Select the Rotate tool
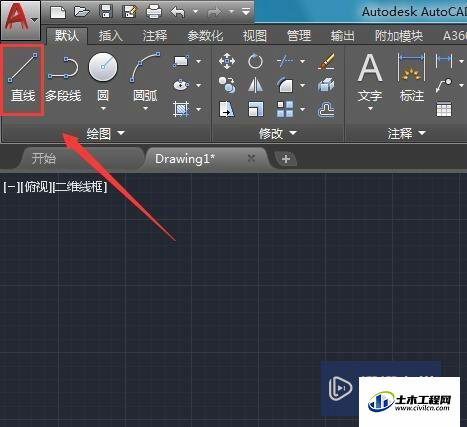Viewport: 467px width, 427px height. (256, 61)
